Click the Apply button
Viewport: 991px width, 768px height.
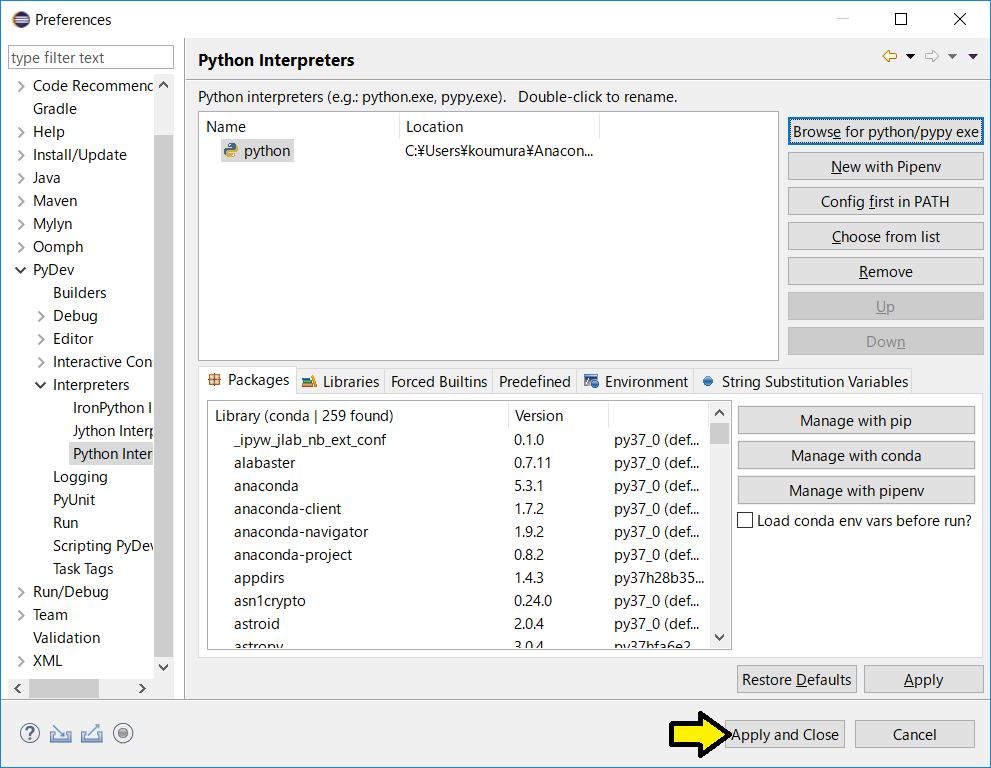point(923,680)
